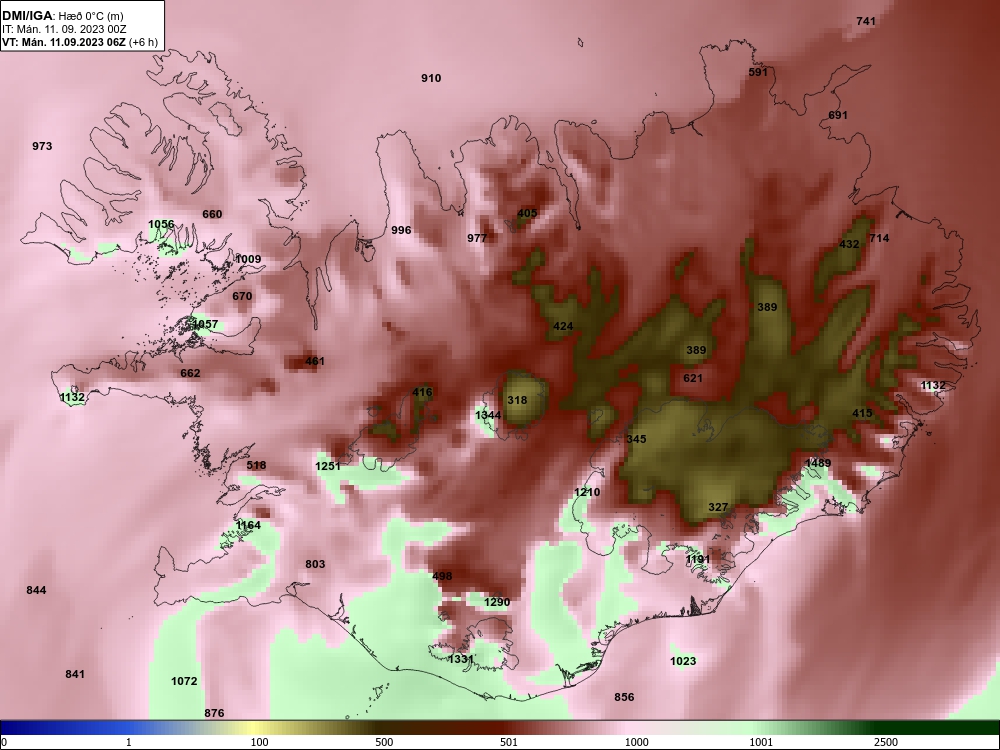Image resolution: width=1000 pixels, height=750 pixels.
Task: Click the 1056 map value
Action: pyautogui.click(x=161, y=224)
